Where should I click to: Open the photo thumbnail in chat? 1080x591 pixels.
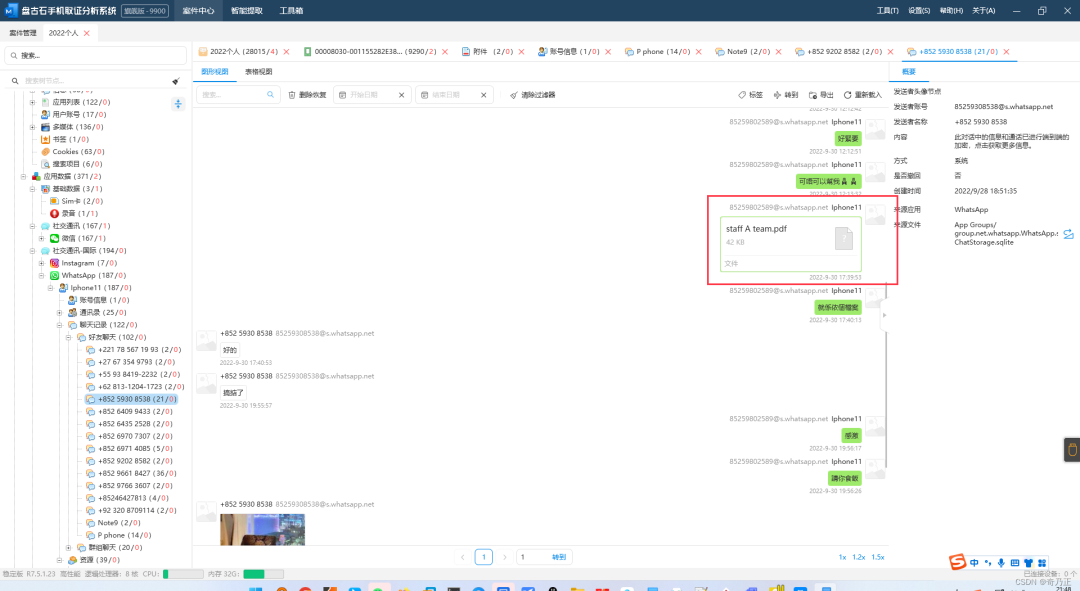(262, 530)
